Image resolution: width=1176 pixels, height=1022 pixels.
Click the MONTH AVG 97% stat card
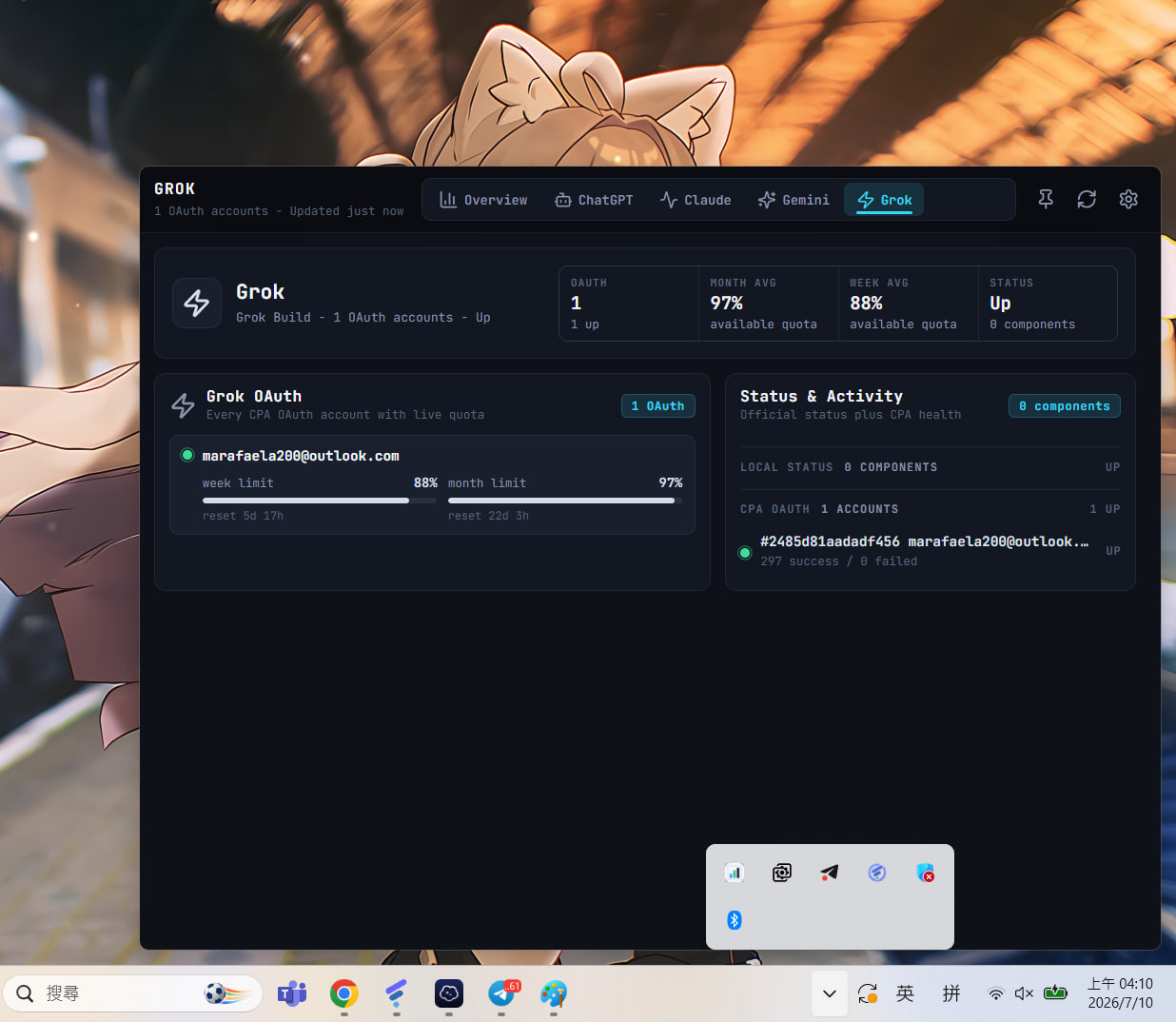pos(769,304)
